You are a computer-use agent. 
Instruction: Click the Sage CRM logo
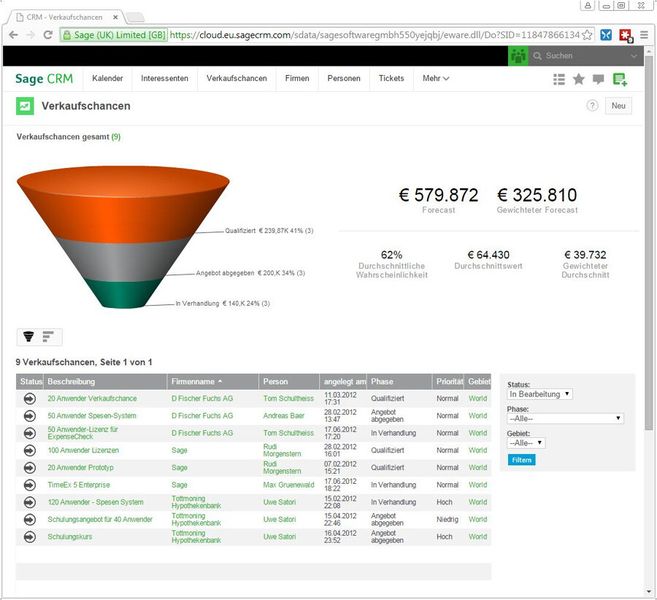[x=44, y=79]
